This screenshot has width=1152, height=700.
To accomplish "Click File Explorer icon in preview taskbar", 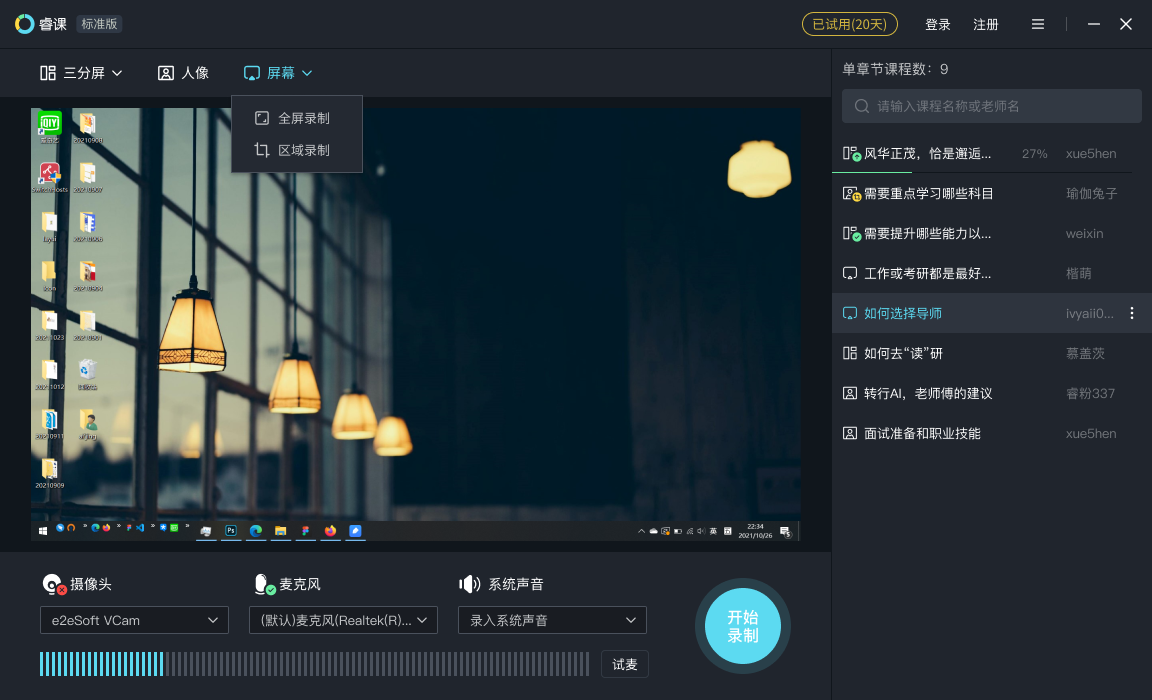I will (281, 530).
